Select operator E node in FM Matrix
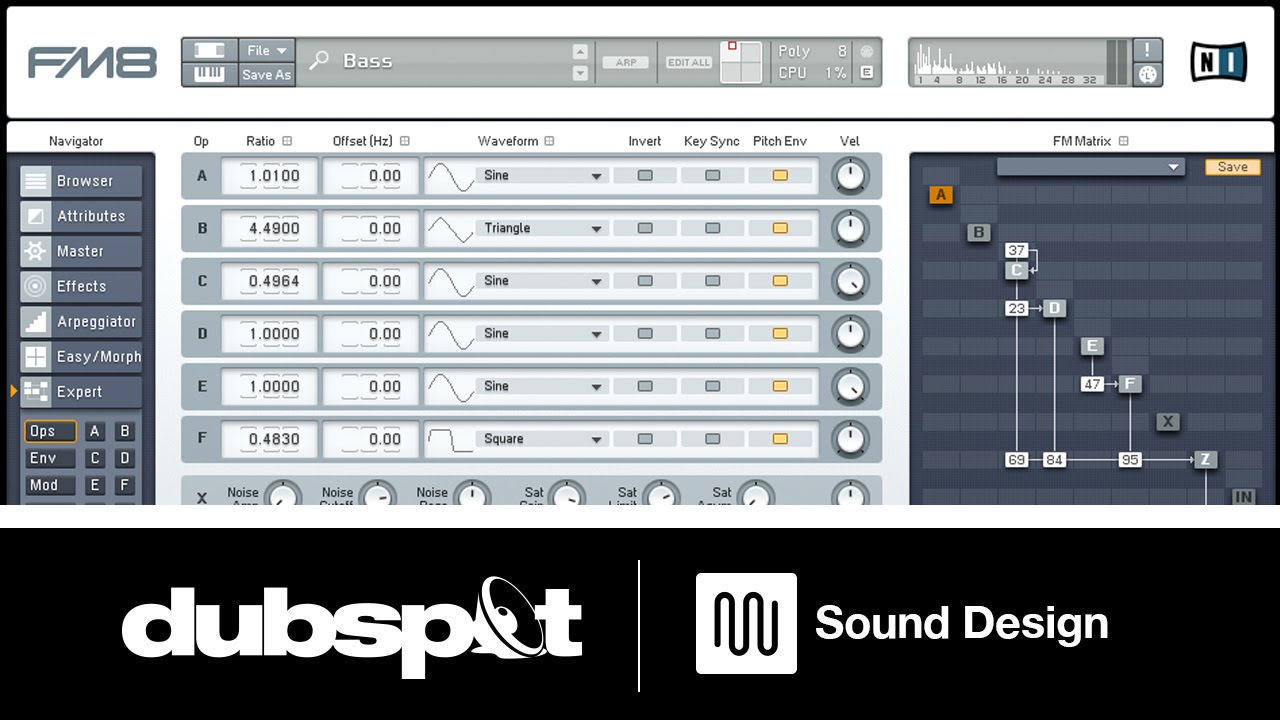The height and width of the screenshot is (720, 1280). (x=1092, y=346)
